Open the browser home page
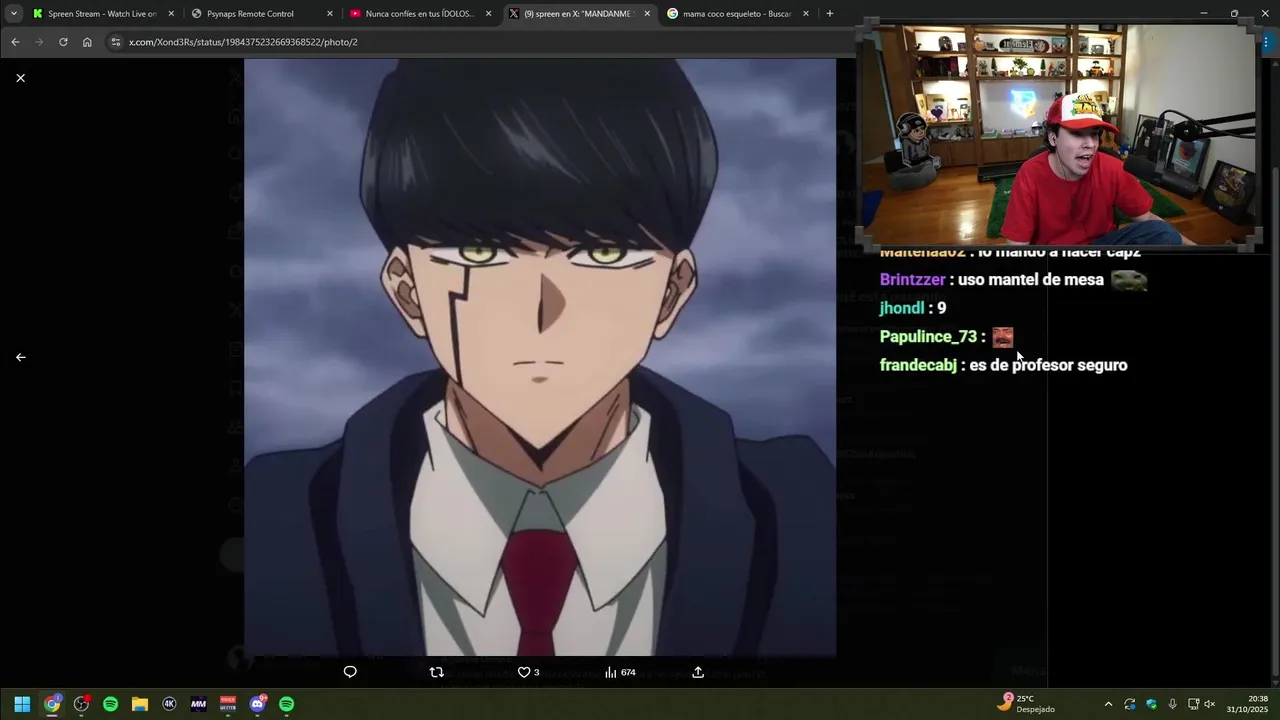The width and height of the screenshot is (1280, 720). pyautogui.click(x=87, y=42)
